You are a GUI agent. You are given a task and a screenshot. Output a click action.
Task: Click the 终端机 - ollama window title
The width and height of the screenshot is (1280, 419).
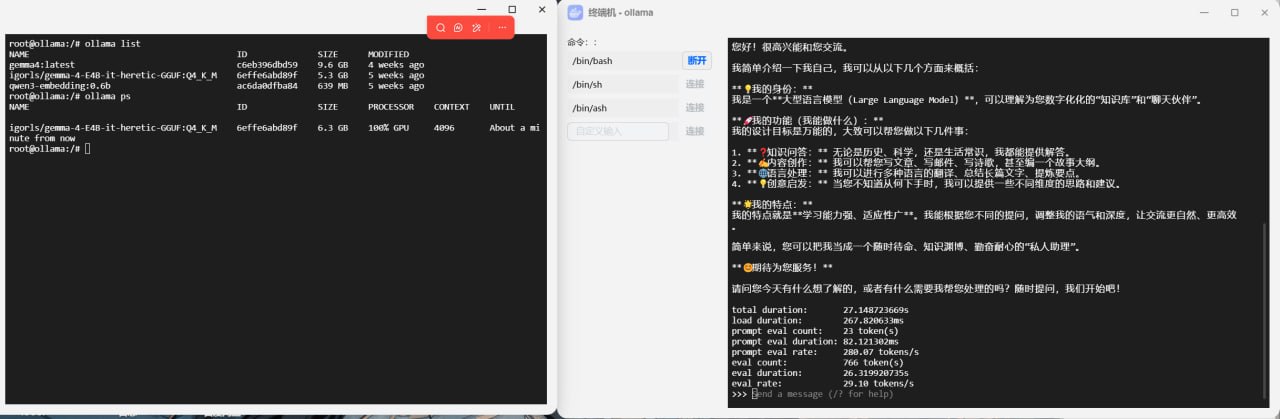[x=620, y=12]
